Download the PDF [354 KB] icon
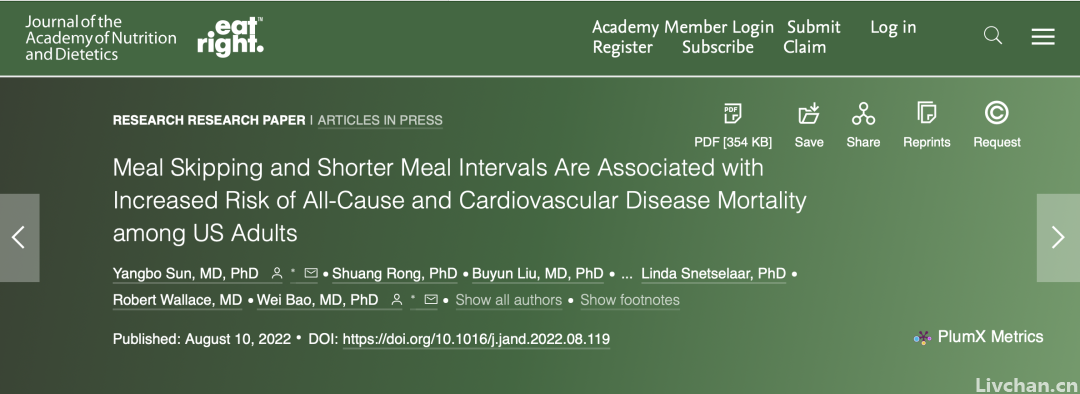The width and height of the screenshot is (1080, 394). point(732,113)
